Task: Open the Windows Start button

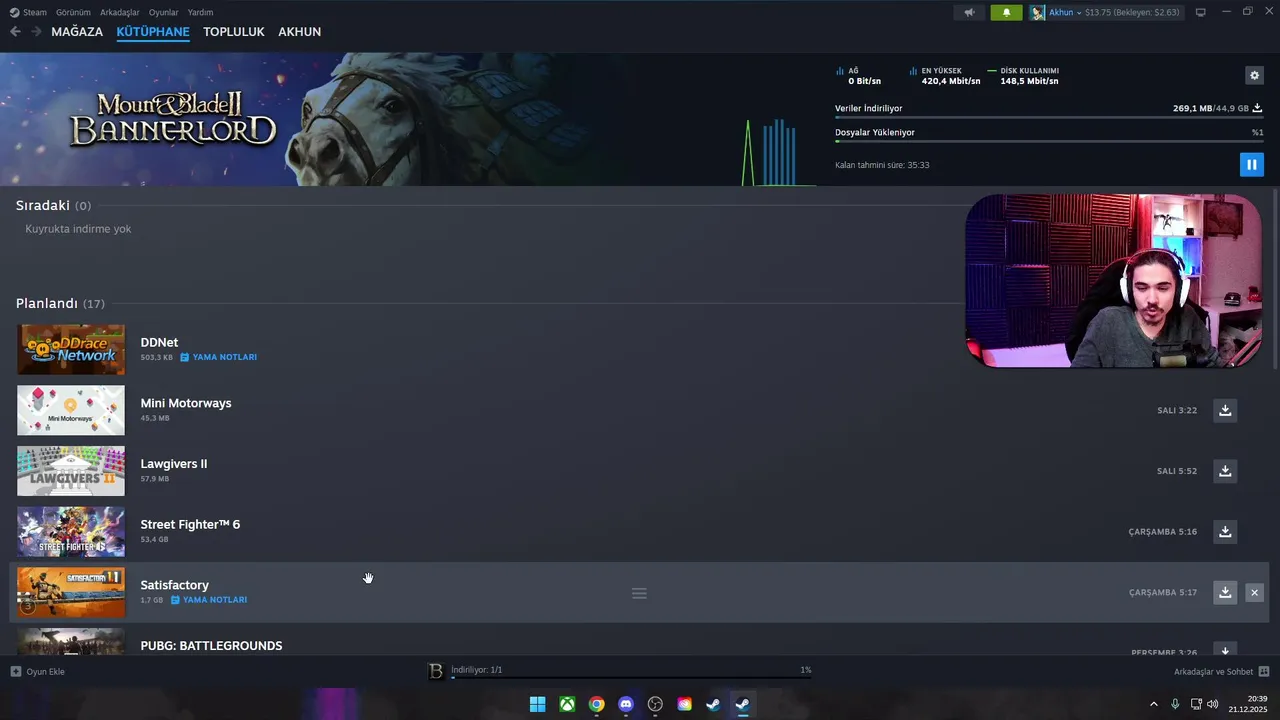Action: coord(537,704)
